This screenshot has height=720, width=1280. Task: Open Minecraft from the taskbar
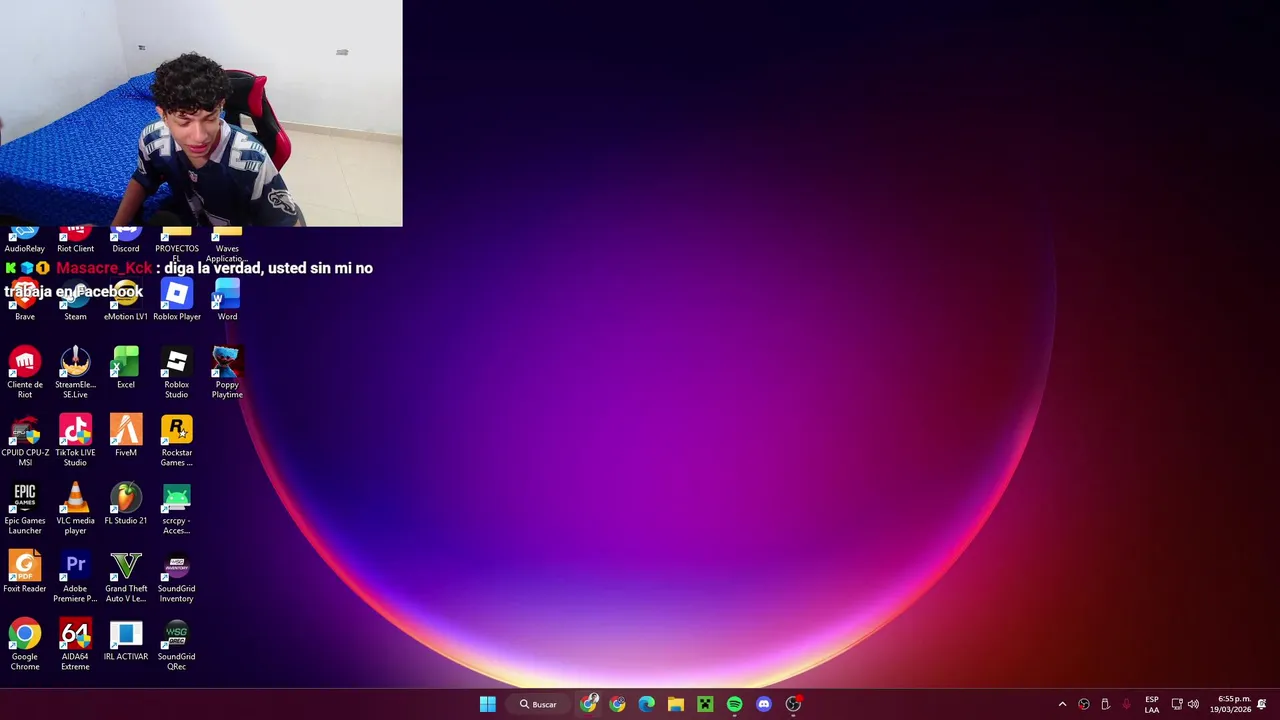[x=705, y=704]
